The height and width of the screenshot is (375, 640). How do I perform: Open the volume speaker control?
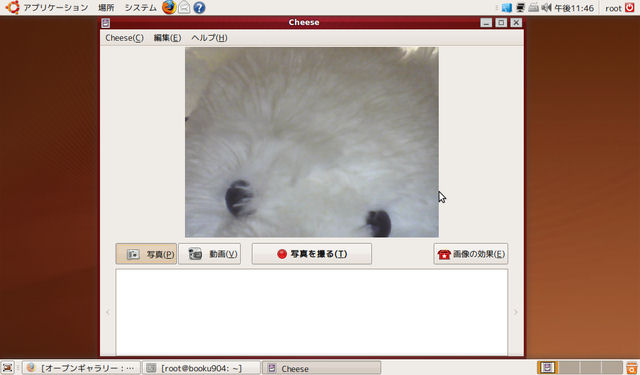pyautogui.click(x=547, y=8)
